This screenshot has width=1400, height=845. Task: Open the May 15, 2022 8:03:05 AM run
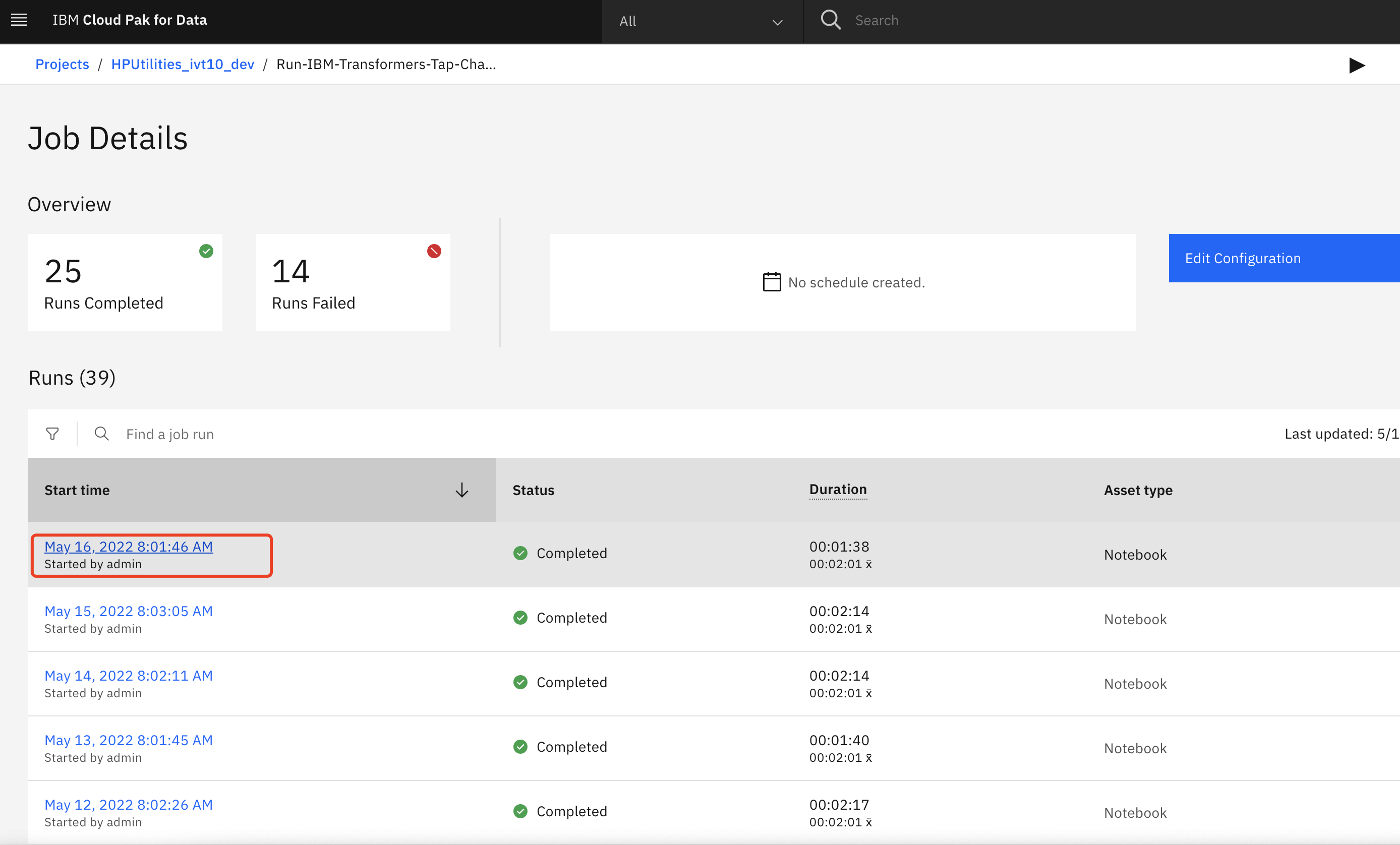tap(129, 611)
